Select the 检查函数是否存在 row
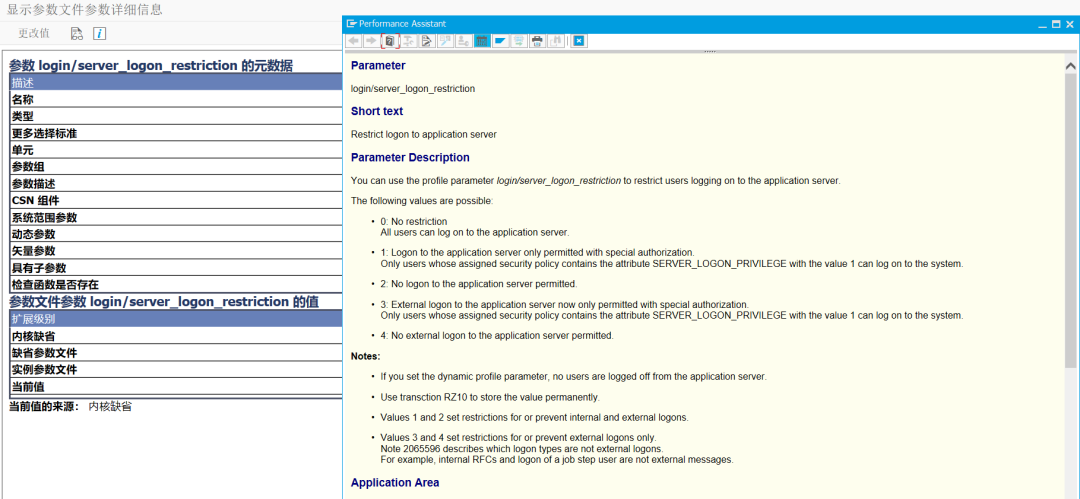 (x=176, y=285)
